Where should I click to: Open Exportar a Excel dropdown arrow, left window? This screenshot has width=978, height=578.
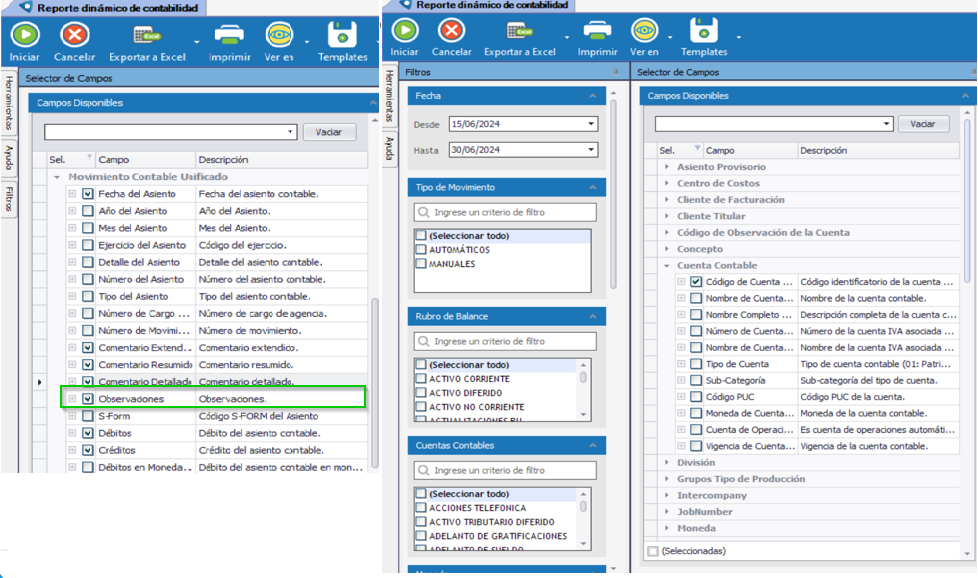[196, 42]
